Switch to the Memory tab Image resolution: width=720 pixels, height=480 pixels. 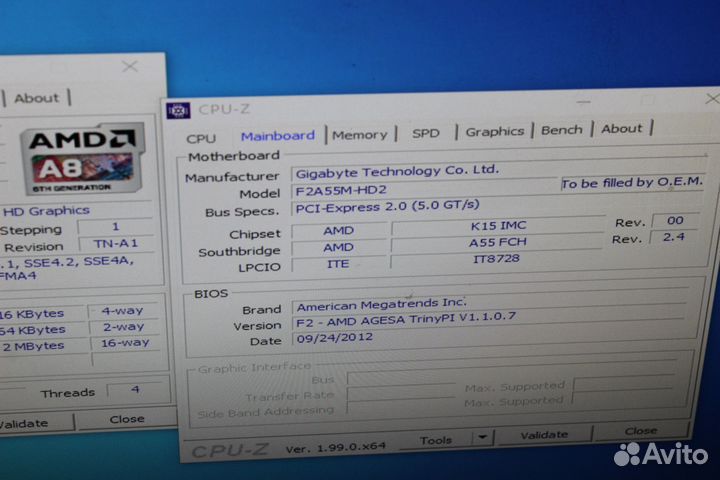(360, 135)
